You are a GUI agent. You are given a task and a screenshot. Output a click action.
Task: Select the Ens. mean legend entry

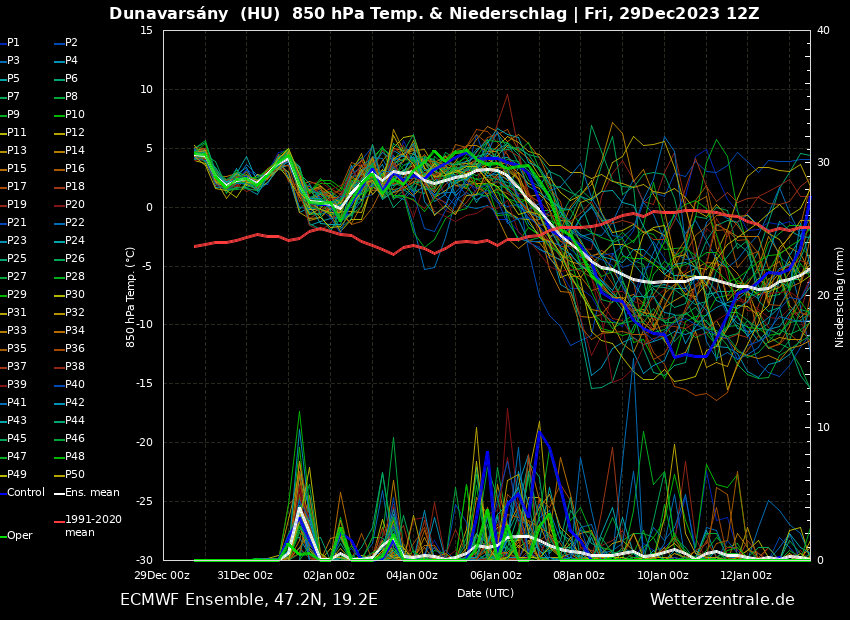click(91, 493)
